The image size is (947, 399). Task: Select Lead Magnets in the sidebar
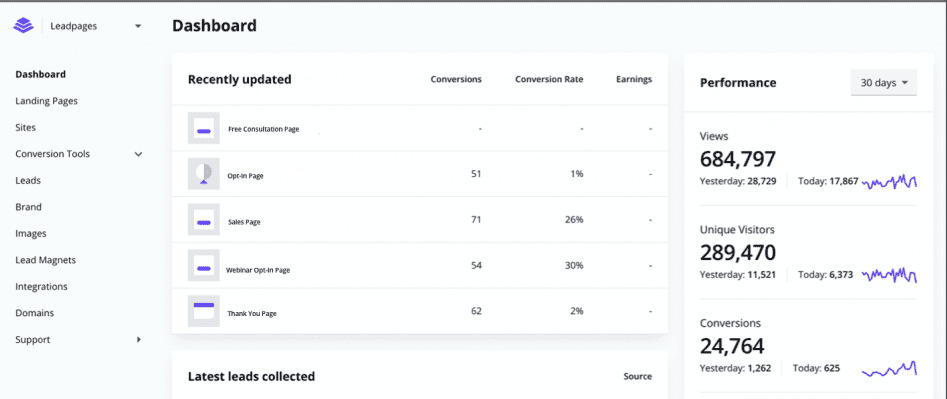[x=45, y=260]
